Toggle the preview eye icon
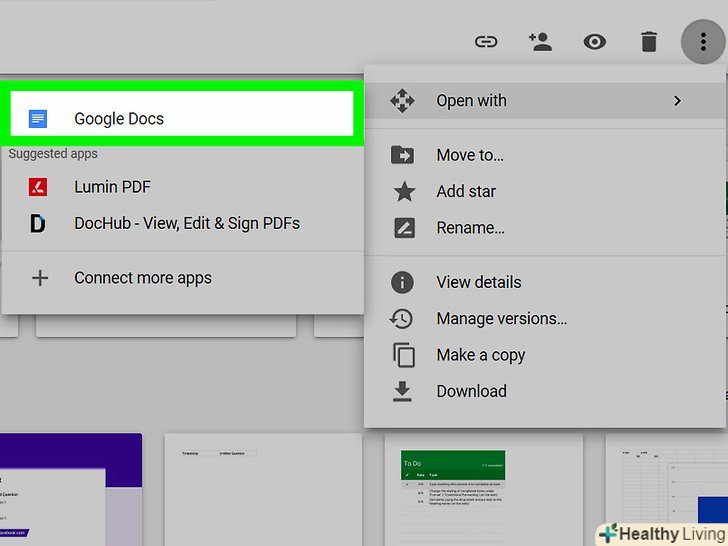 tap(594, 42)
